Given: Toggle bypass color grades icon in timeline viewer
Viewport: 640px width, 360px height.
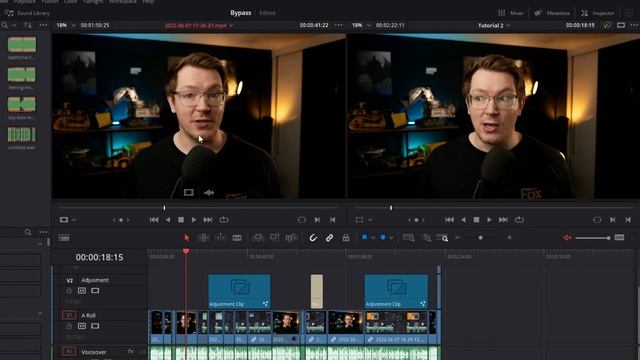Looking at the screenshot, I should pyautogui.click(x=607, y=25).
